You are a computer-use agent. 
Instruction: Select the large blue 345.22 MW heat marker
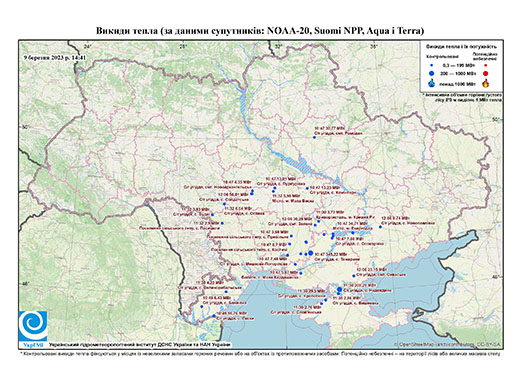tap(311, 253)
